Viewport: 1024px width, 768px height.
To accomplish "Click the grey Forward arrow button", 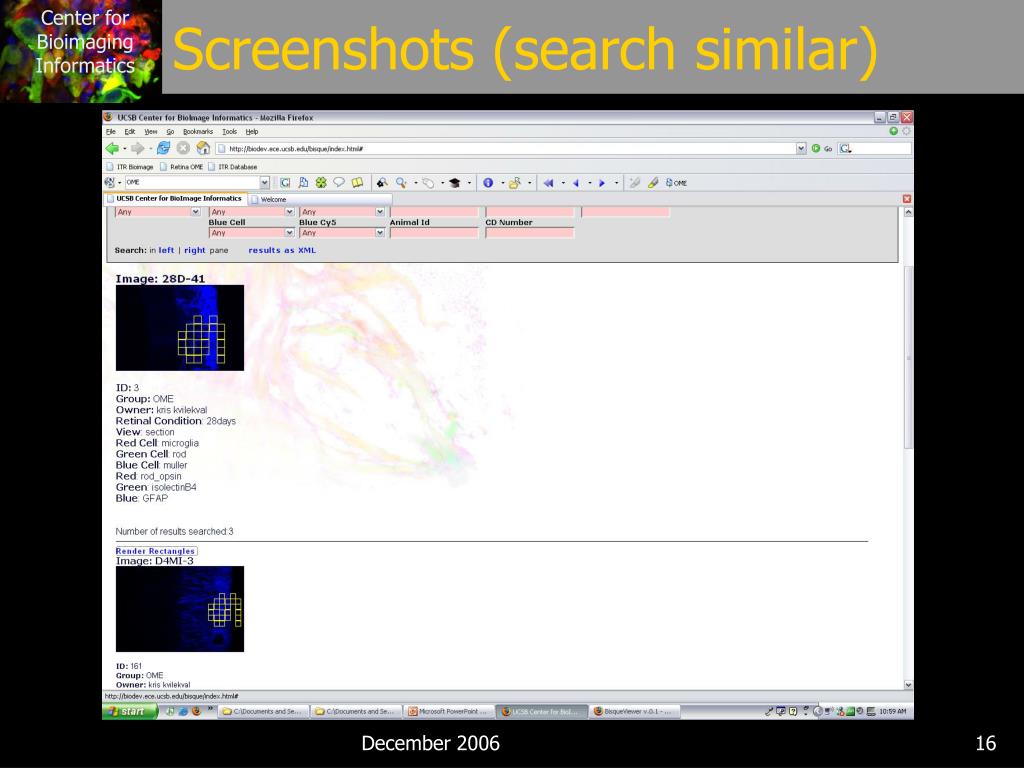I will [137, 148].
